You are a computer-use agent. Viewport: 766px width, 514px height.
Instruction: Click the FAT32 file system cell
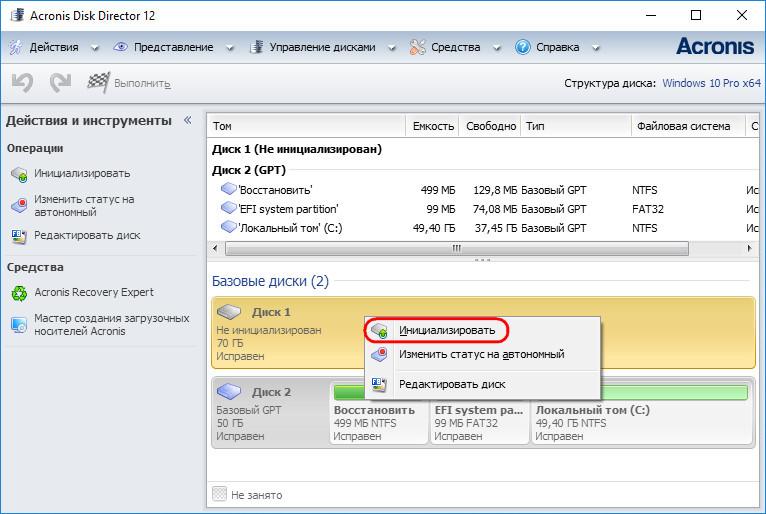[648, 209]
